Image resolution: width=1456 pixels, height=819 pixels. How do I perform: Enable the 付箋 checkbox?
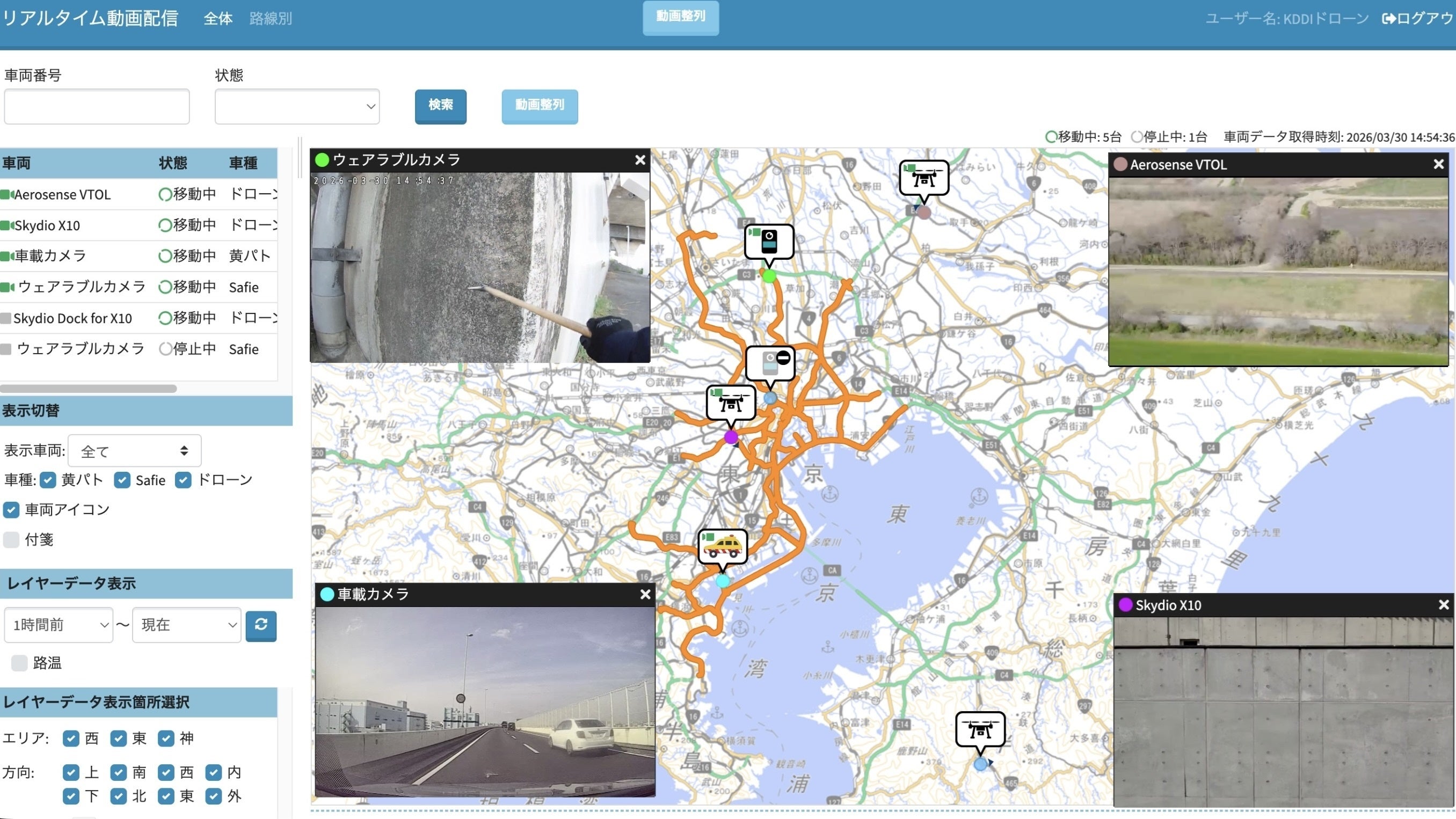point(11,540)
